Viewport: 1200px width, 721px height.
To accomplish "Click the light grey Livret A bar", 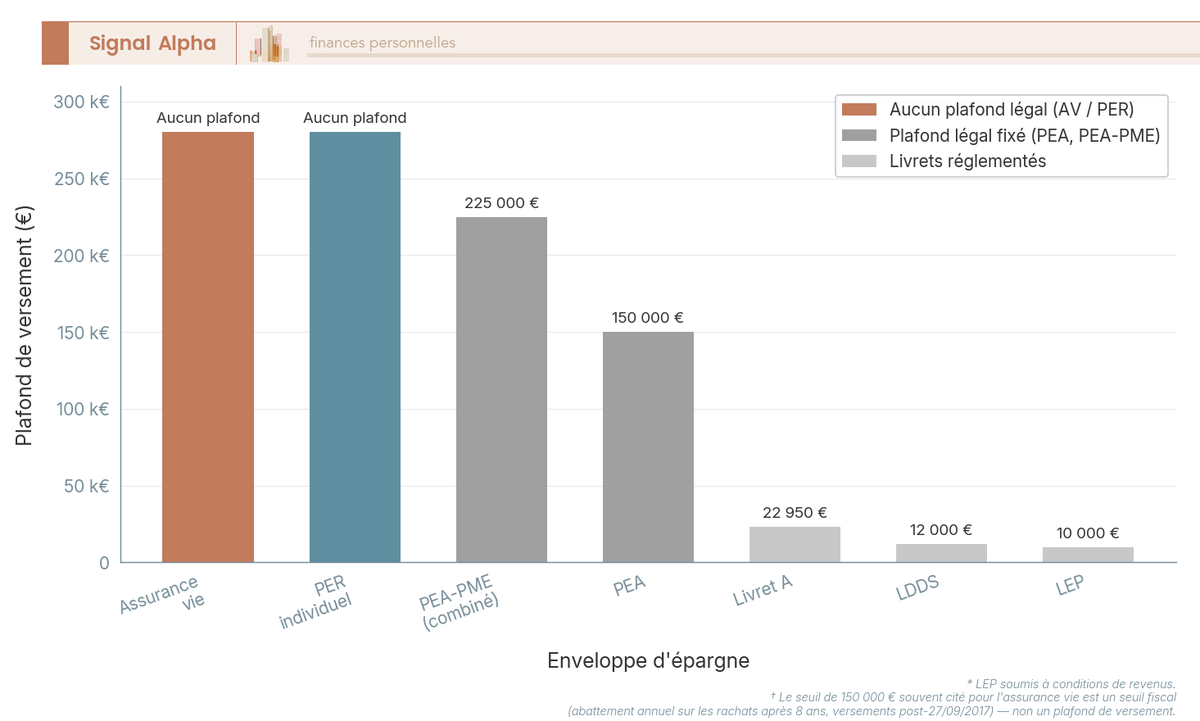I will pyautogui.click(x=795, y=543).
